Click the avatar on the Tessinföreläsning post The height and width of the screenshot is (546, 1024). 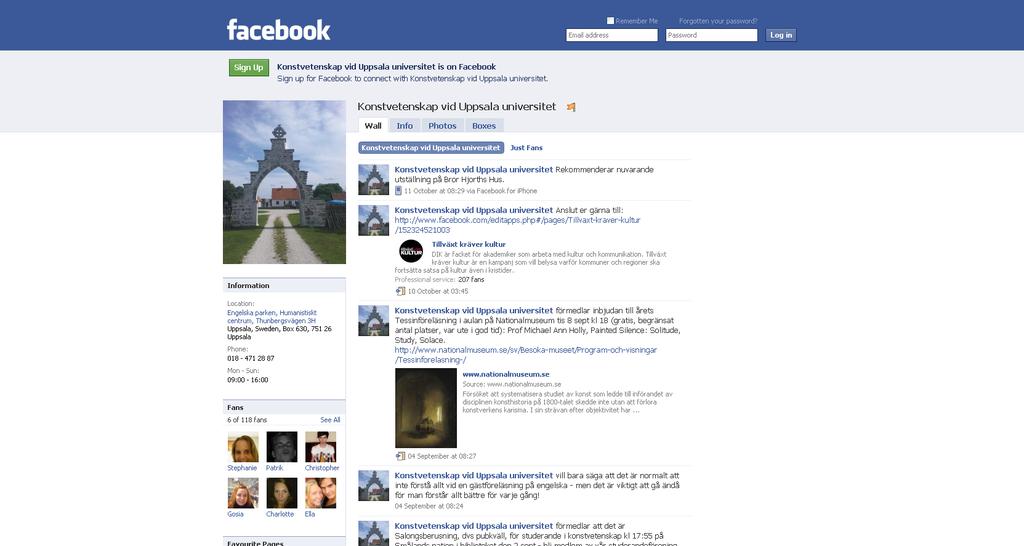[x=374, y=321]
